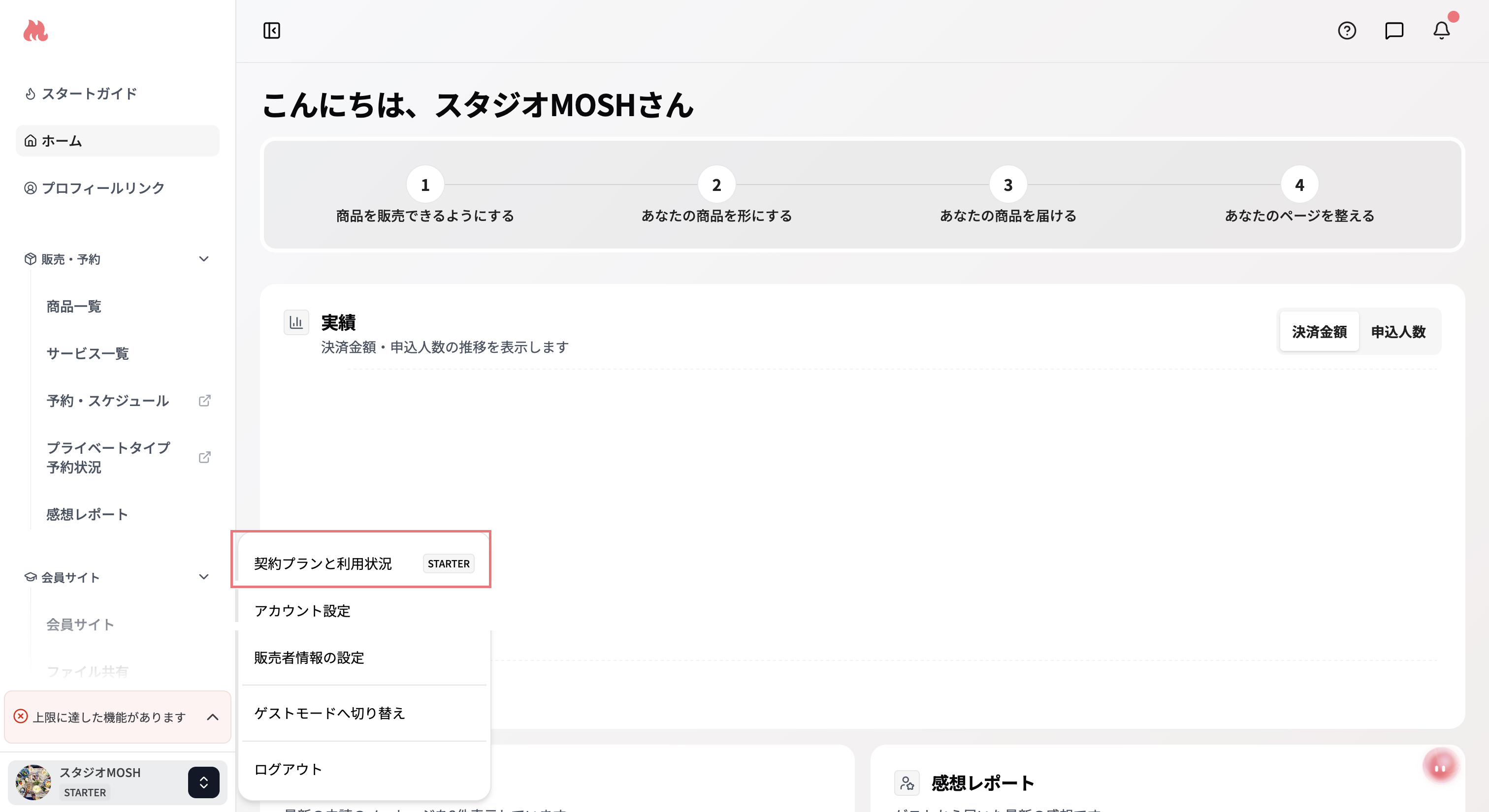Collapse the 会員サイト section chevron

click(203, 577)
